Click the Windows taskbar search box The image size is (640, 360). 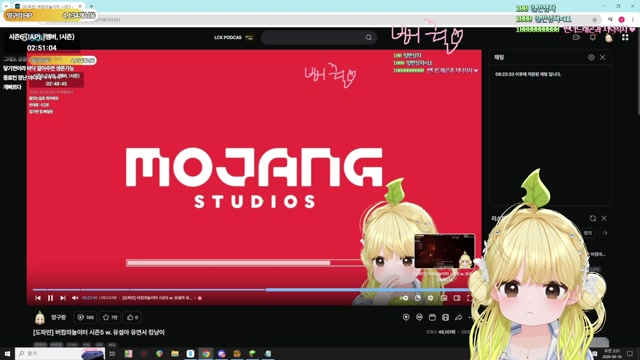[60, 353]
